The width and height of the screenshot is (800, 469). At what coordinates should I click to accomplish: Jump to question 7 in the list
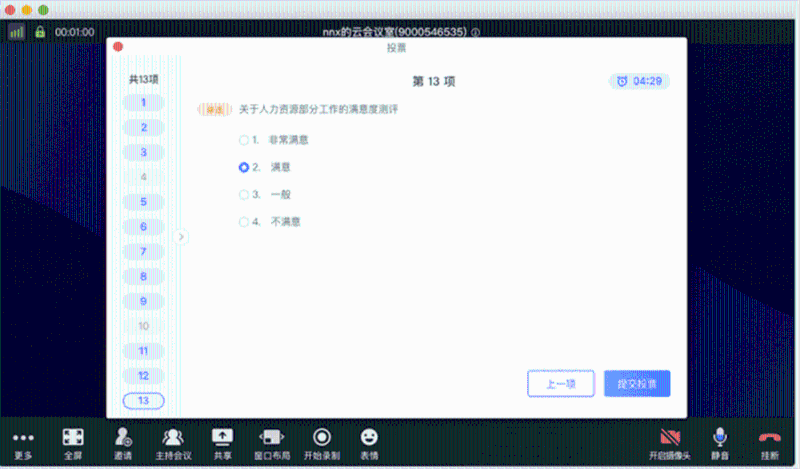point(143,252)
